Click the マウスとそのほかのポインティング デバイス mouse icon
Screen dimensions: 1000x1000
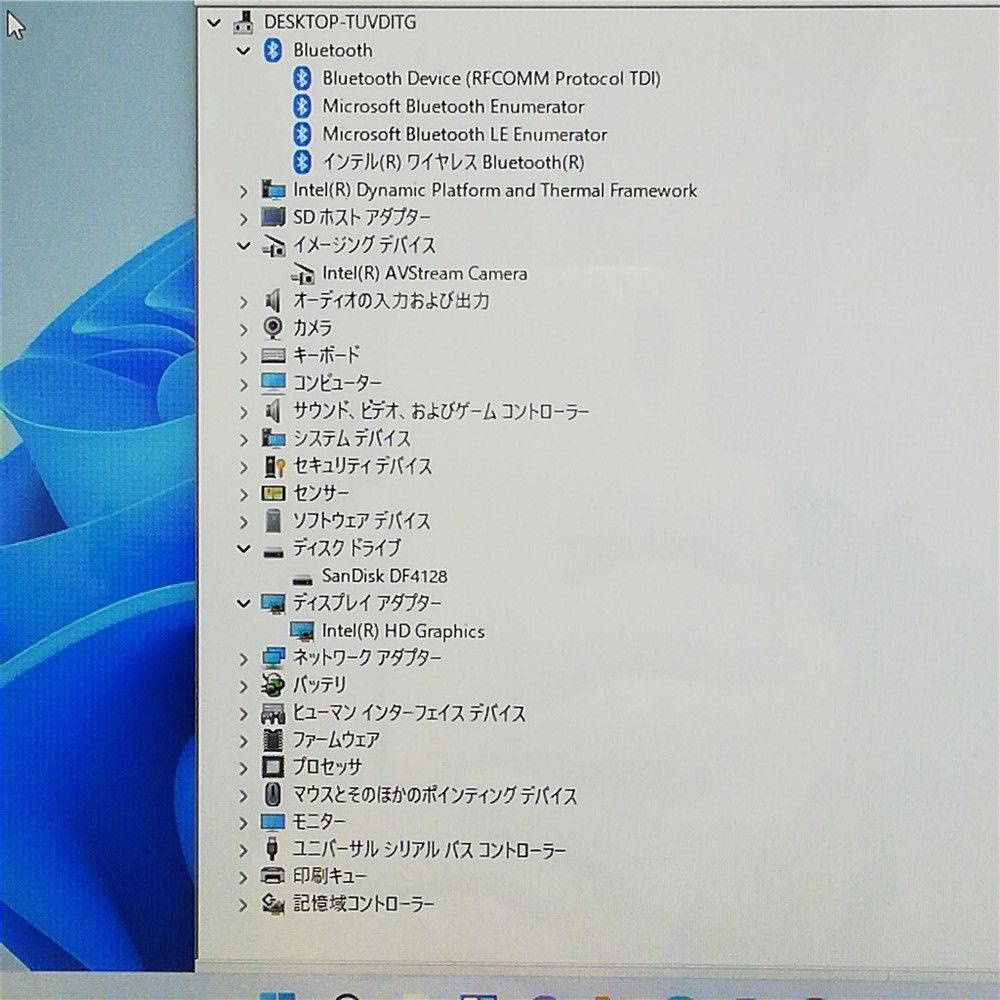pyautogui.click(x=273, y=794)
